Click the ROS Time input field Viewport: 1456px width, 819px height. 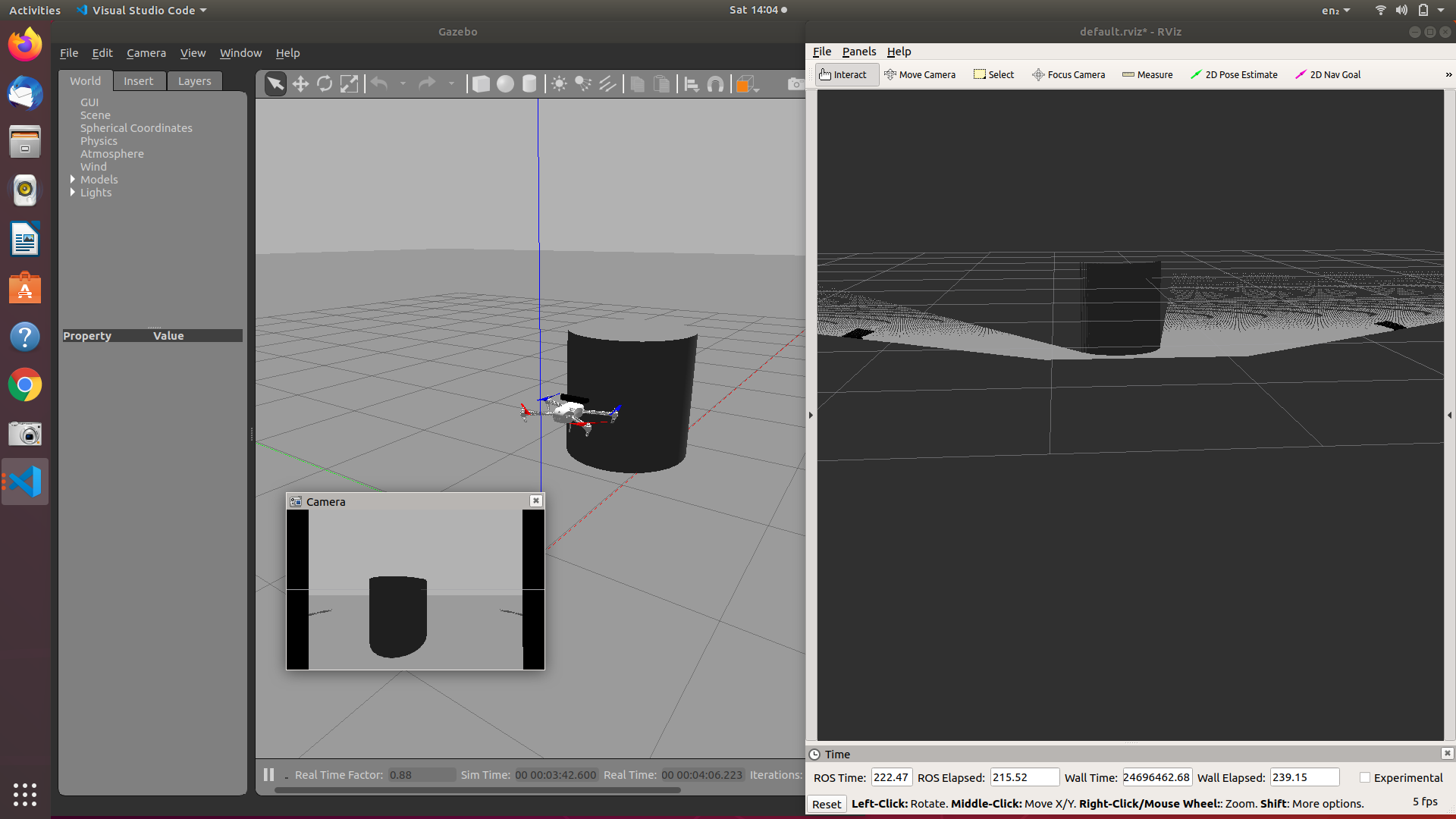pos(891,777)
